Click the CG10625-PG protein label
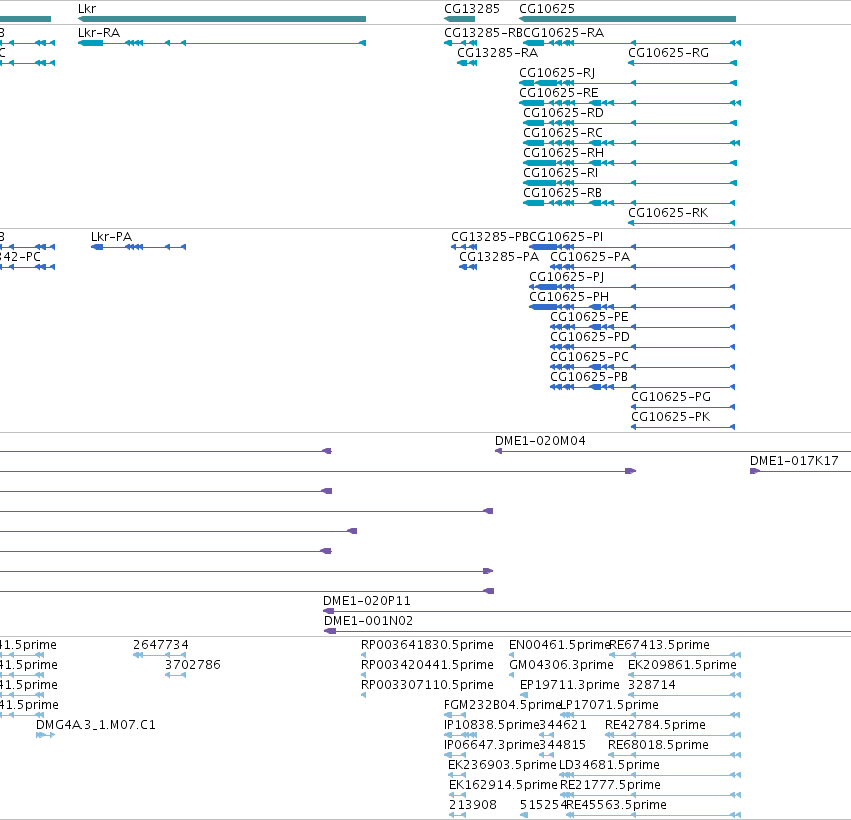This screenshot has width=851, height=820. tap(671, 397)
